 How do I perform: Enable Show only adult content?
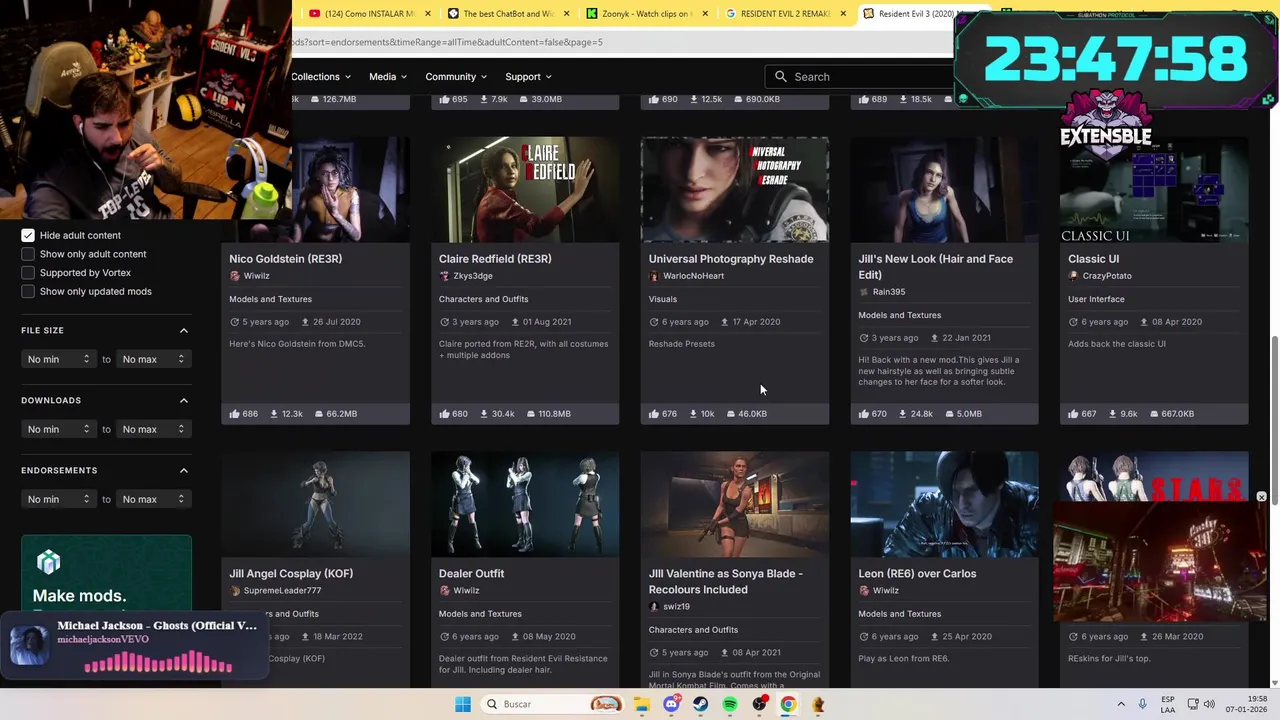28,254
